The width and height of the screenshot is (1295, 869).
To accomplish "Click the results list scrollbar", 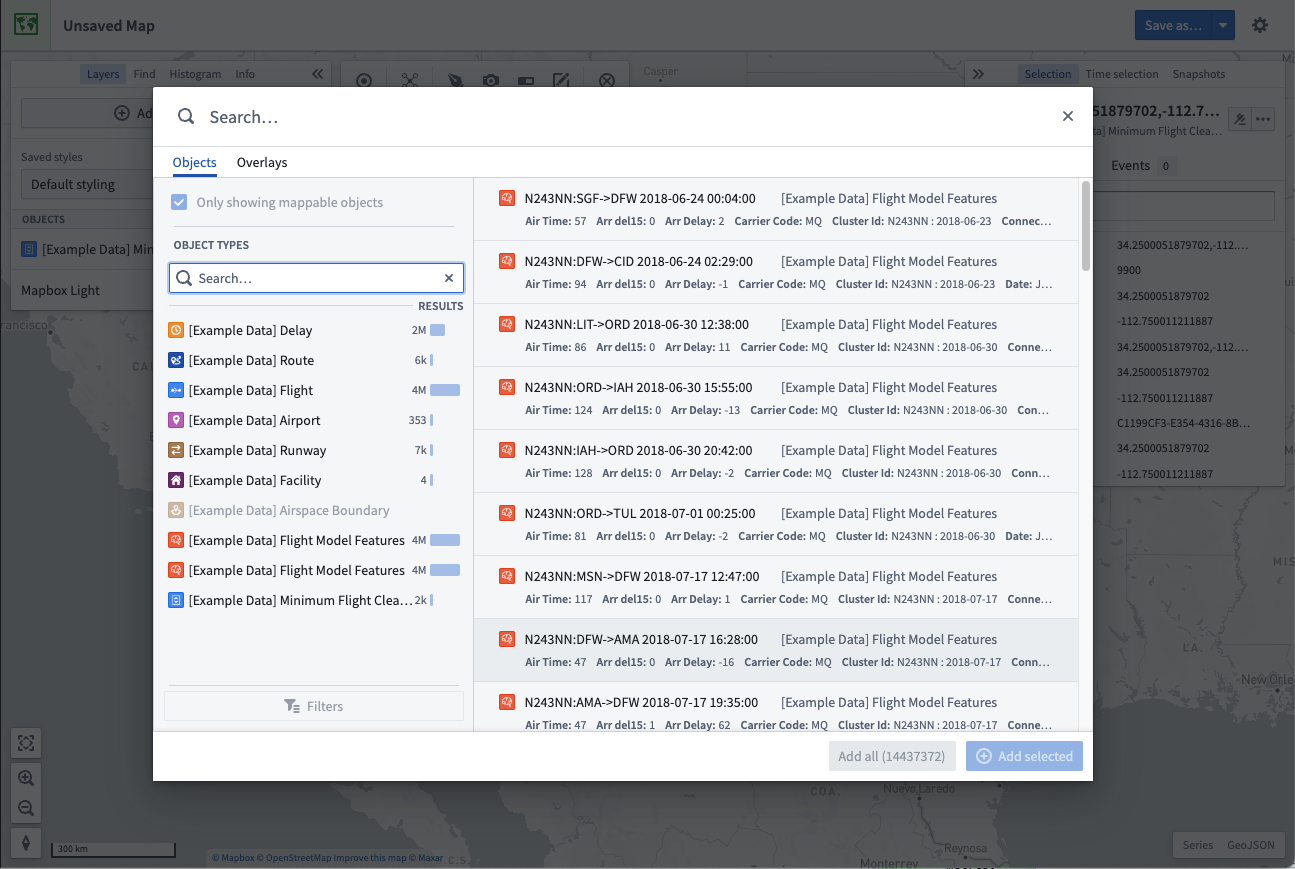I will tap(1085, 225).
